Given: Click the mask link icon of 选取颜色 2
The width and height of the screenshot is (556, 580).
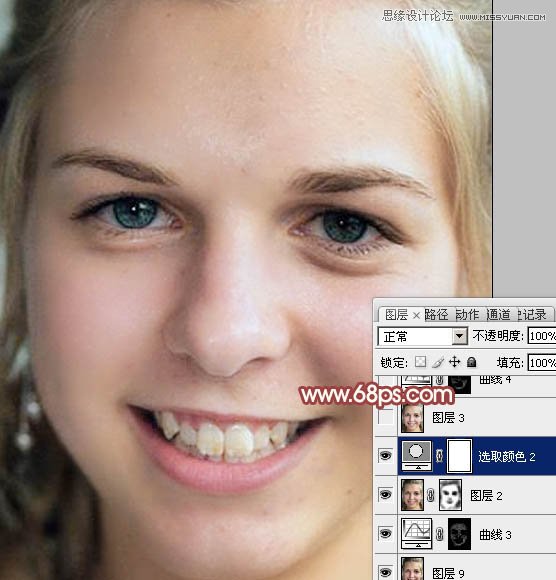Looking at the screenshot, I should pos(439,456).
